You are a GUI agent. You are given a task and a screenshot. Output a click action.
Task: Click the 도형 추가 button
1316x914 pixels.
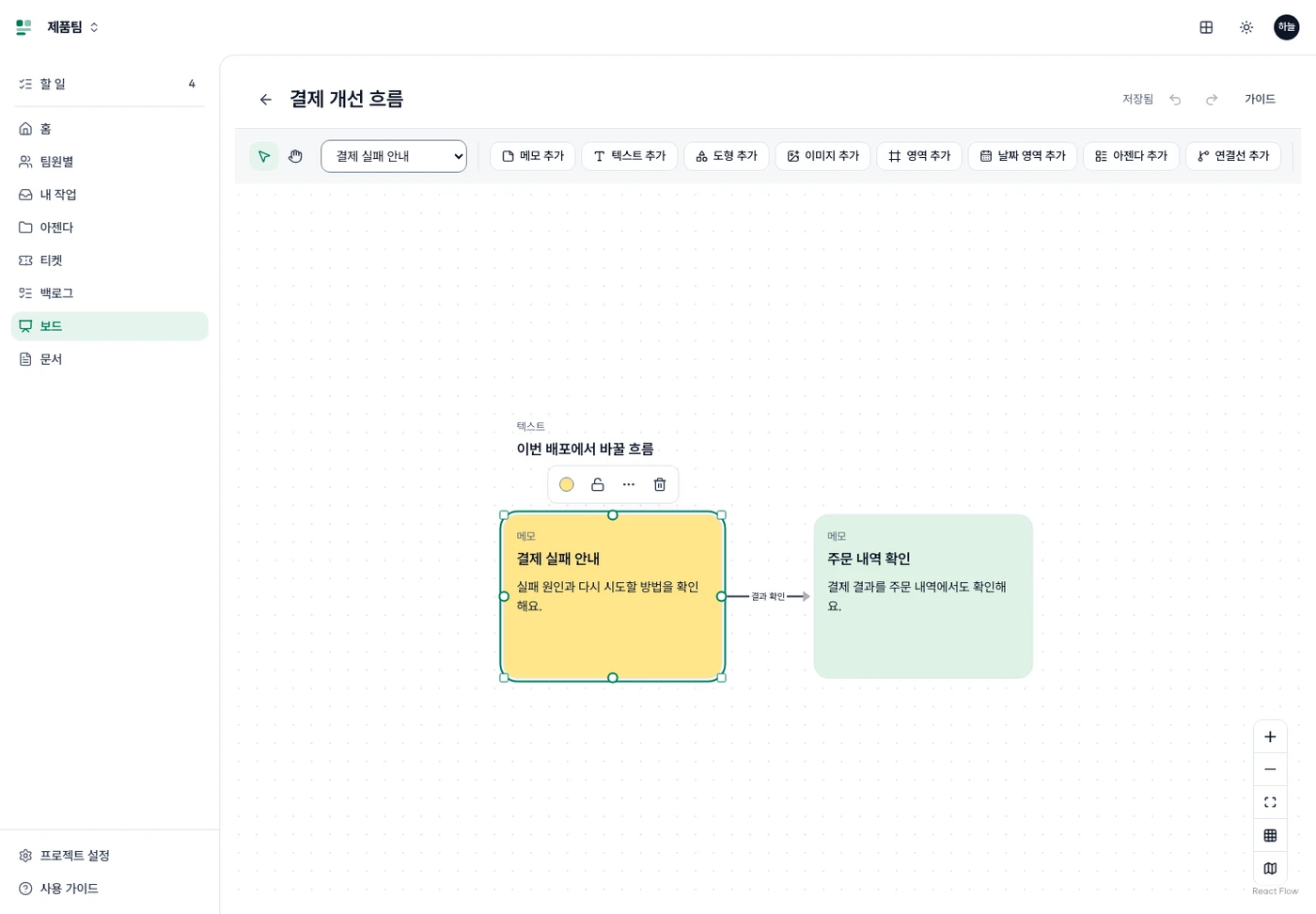(x=727, y=156)
